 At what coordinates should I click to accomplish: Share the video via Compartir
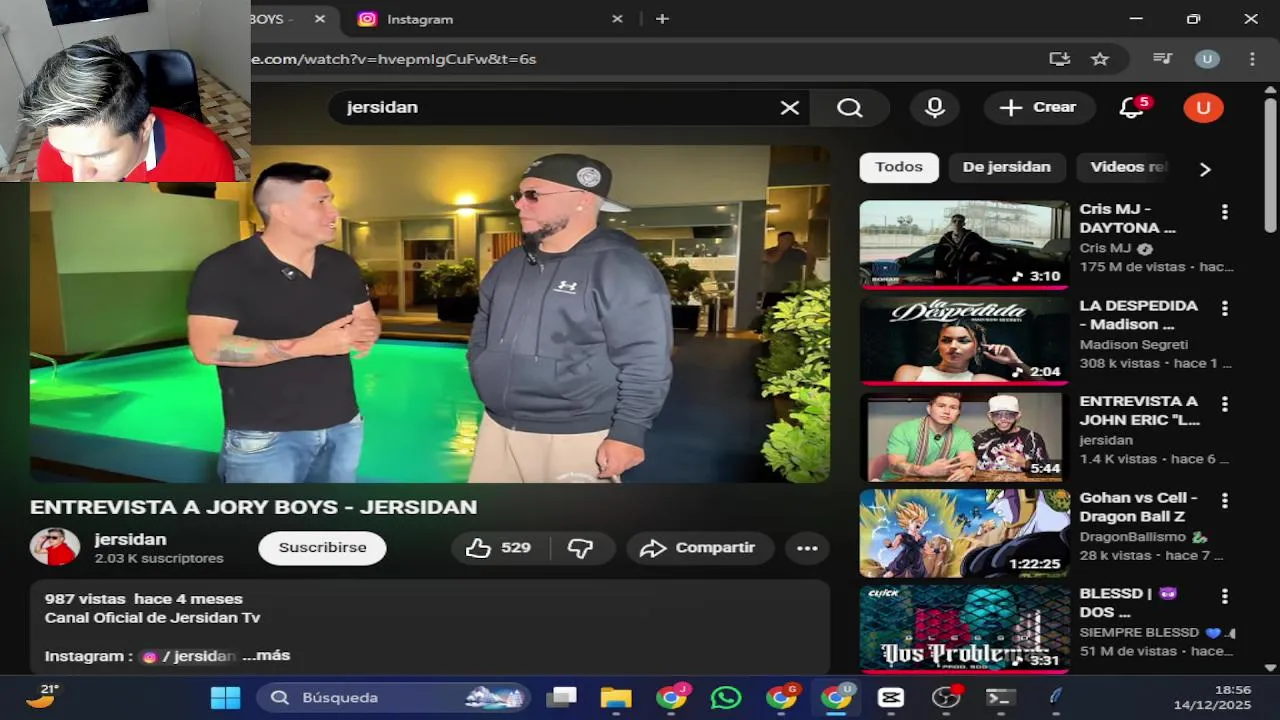(699, 548)
